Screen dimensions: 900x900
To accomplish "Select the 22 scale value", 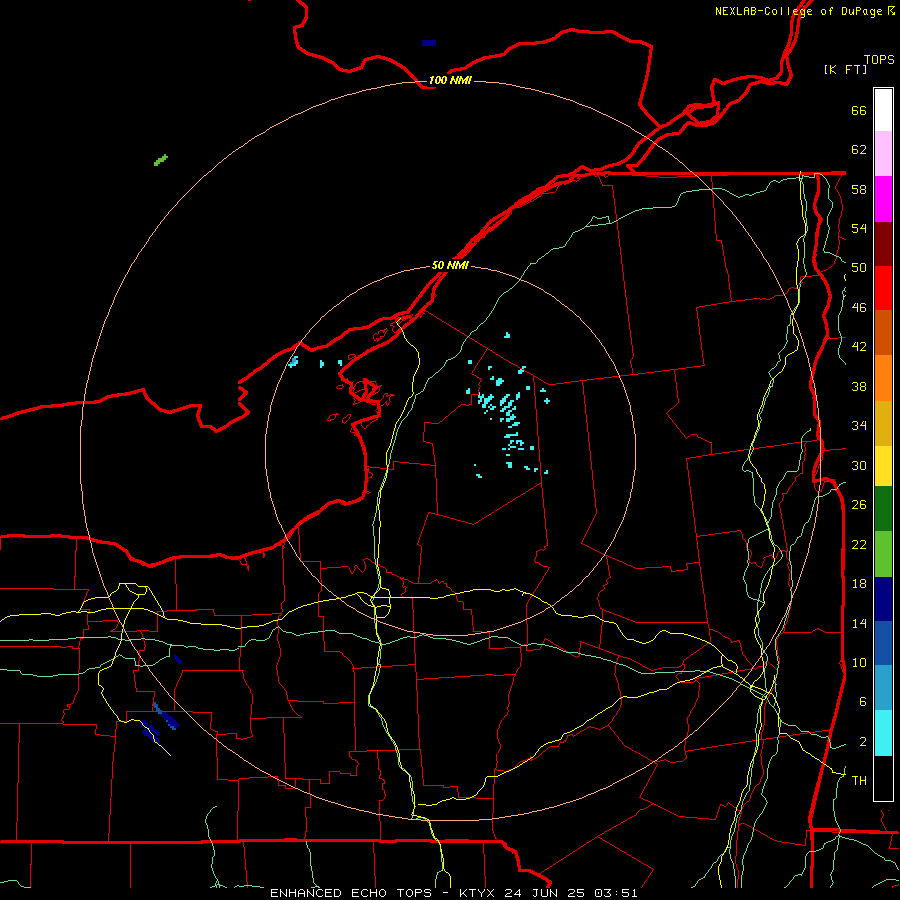I will [x=859, y=544].
